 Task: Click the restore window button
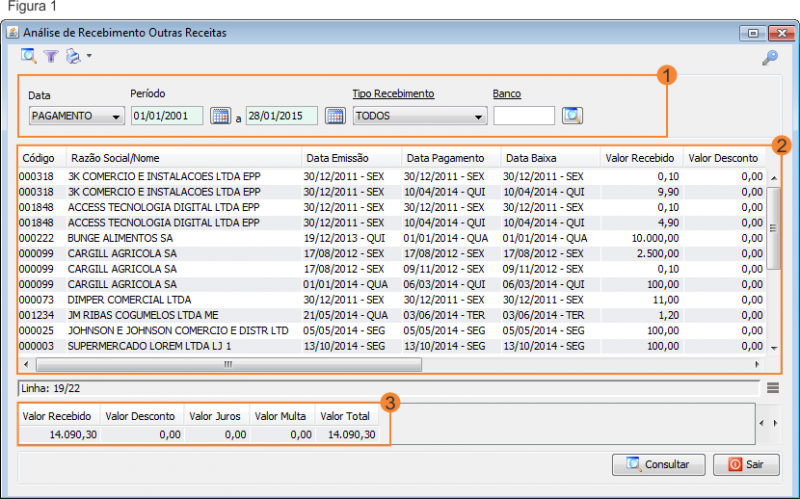tap(753, 33)
